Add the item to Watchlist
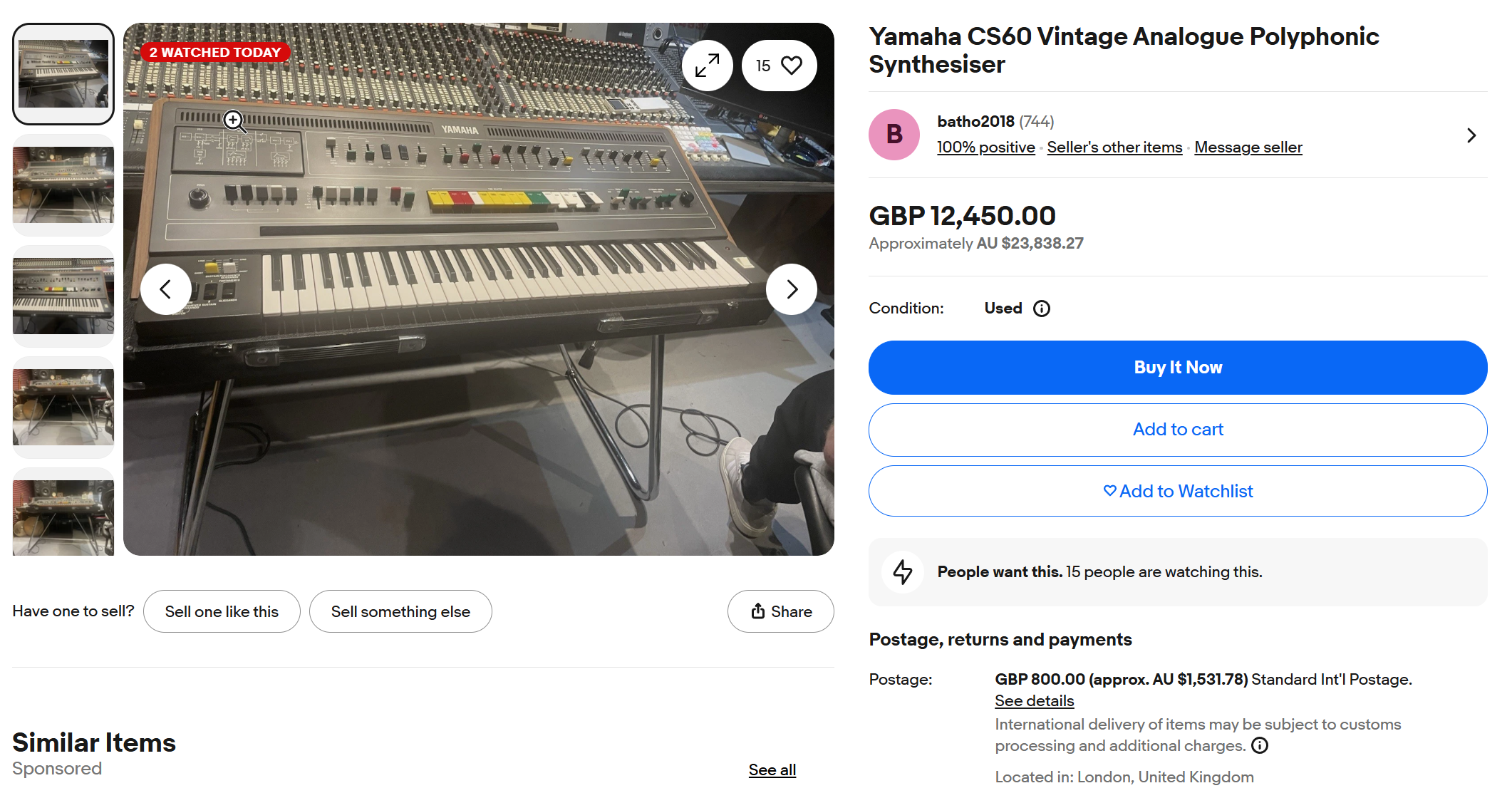Image resolution: width=1512 pixels, height=798 pixels. point(1177,491)
